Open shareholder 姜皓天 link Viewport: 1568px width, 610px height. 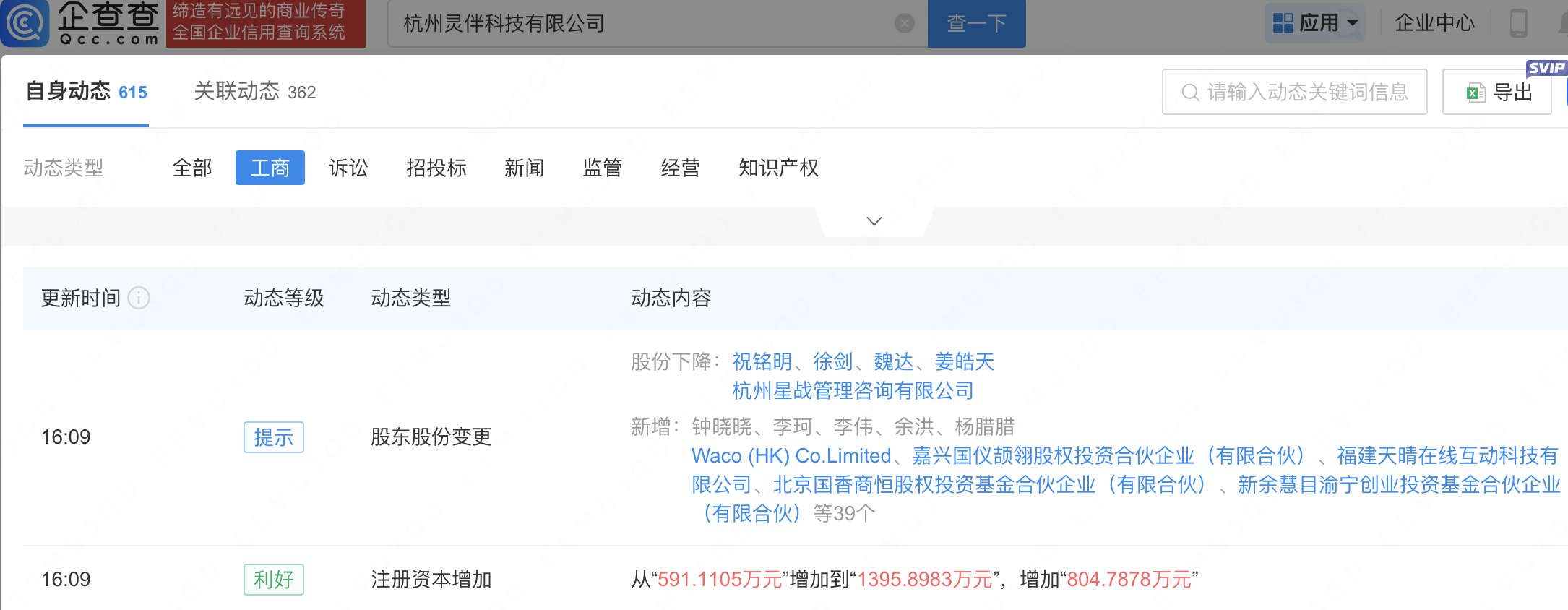click(x=965, y=361)
